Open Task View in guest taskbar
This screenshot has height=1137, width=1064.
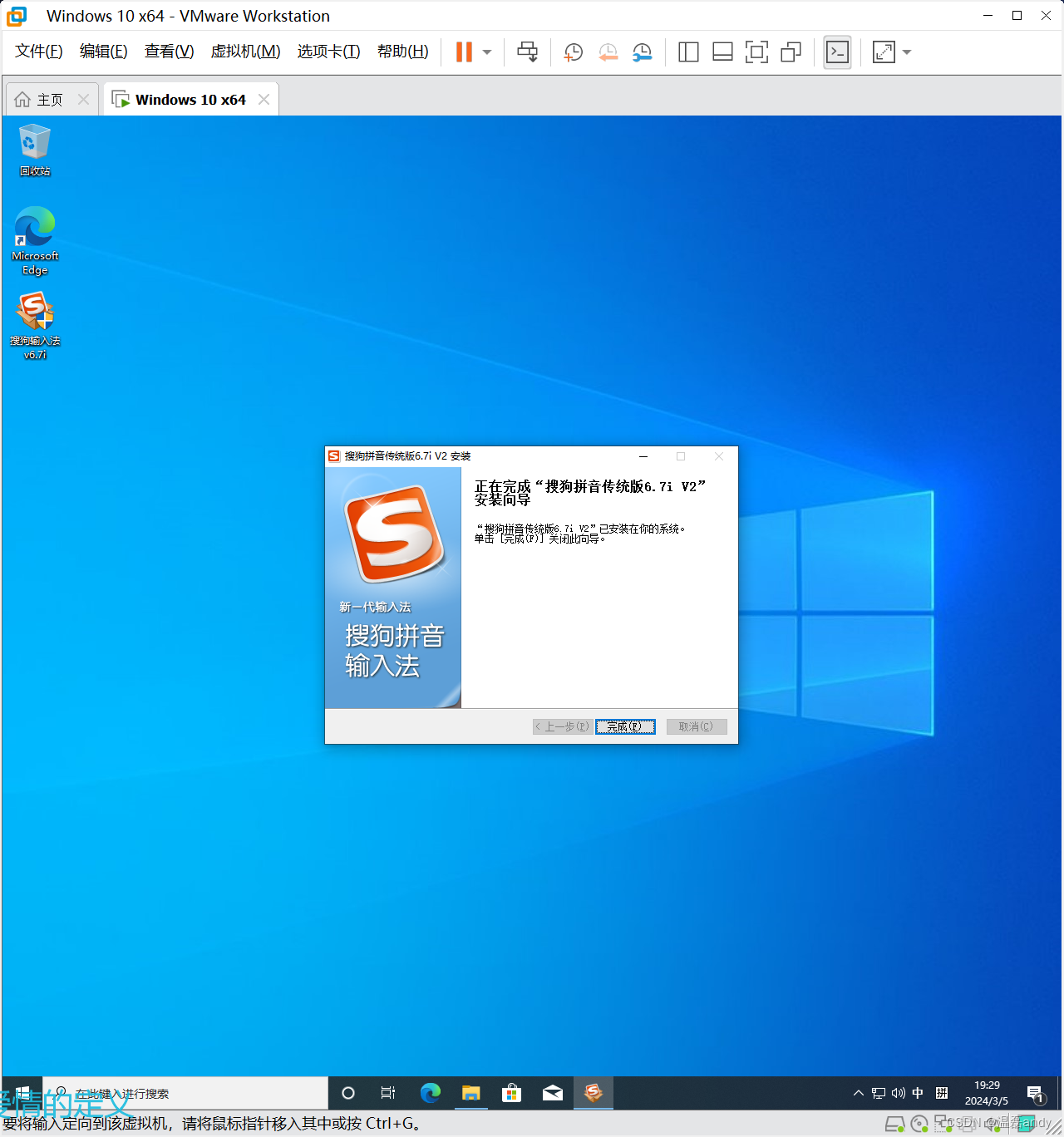[x=388, y=1093]
